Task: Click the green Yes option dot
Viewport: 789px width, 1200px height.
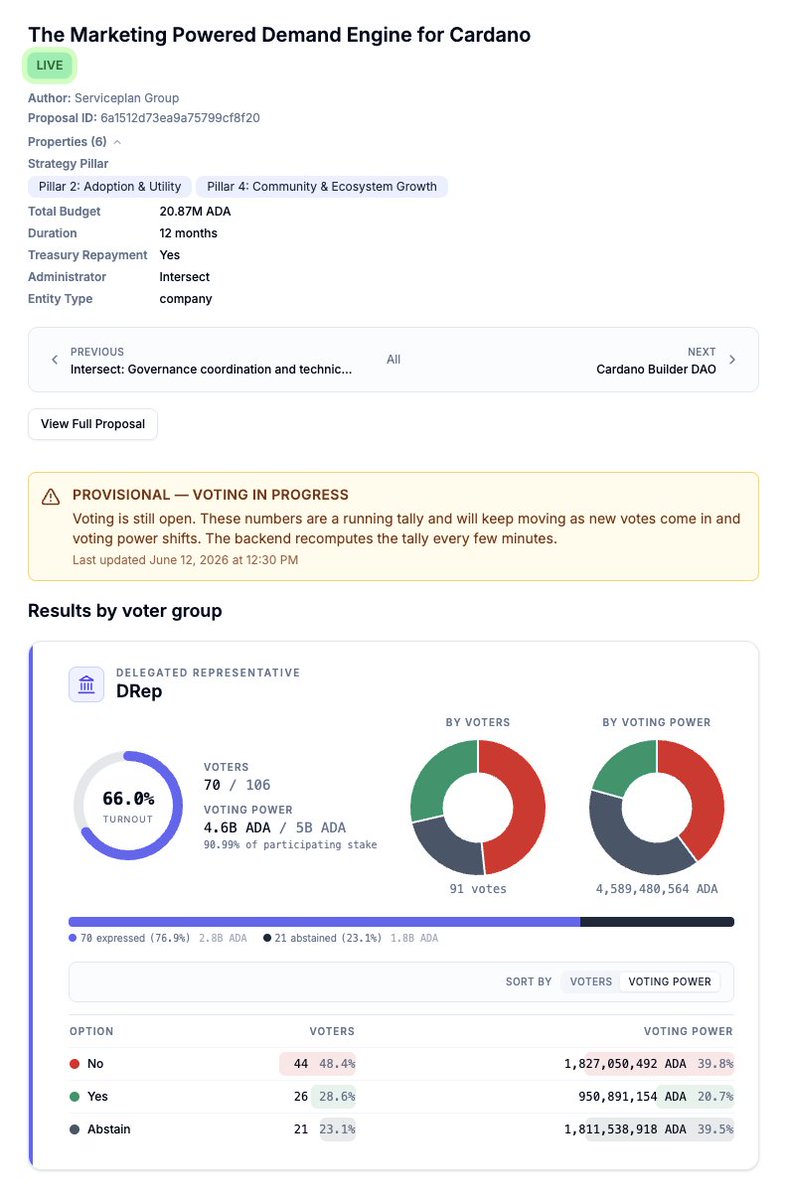Action: [x=74, y=1097]
